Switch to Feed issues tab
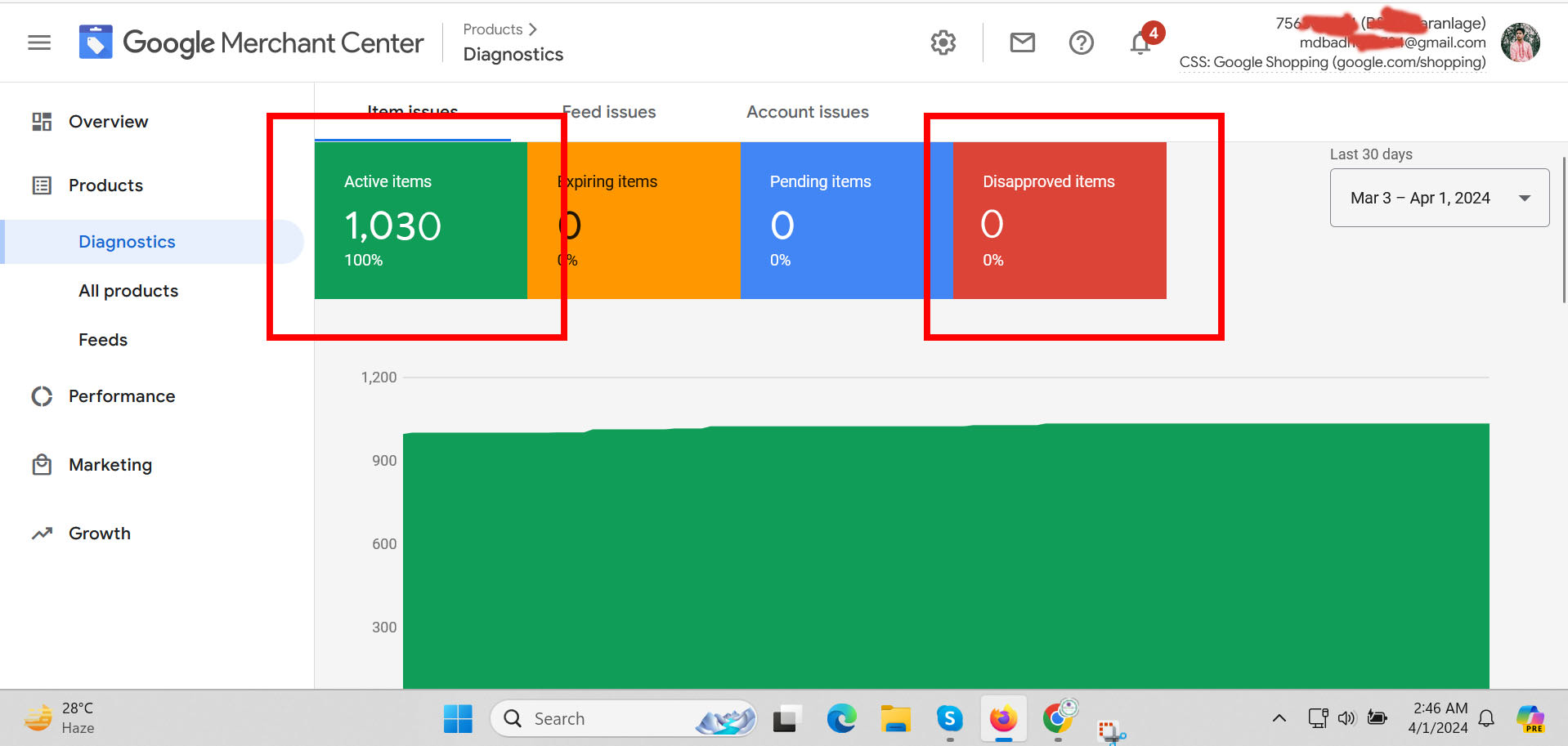 [609, 112]
